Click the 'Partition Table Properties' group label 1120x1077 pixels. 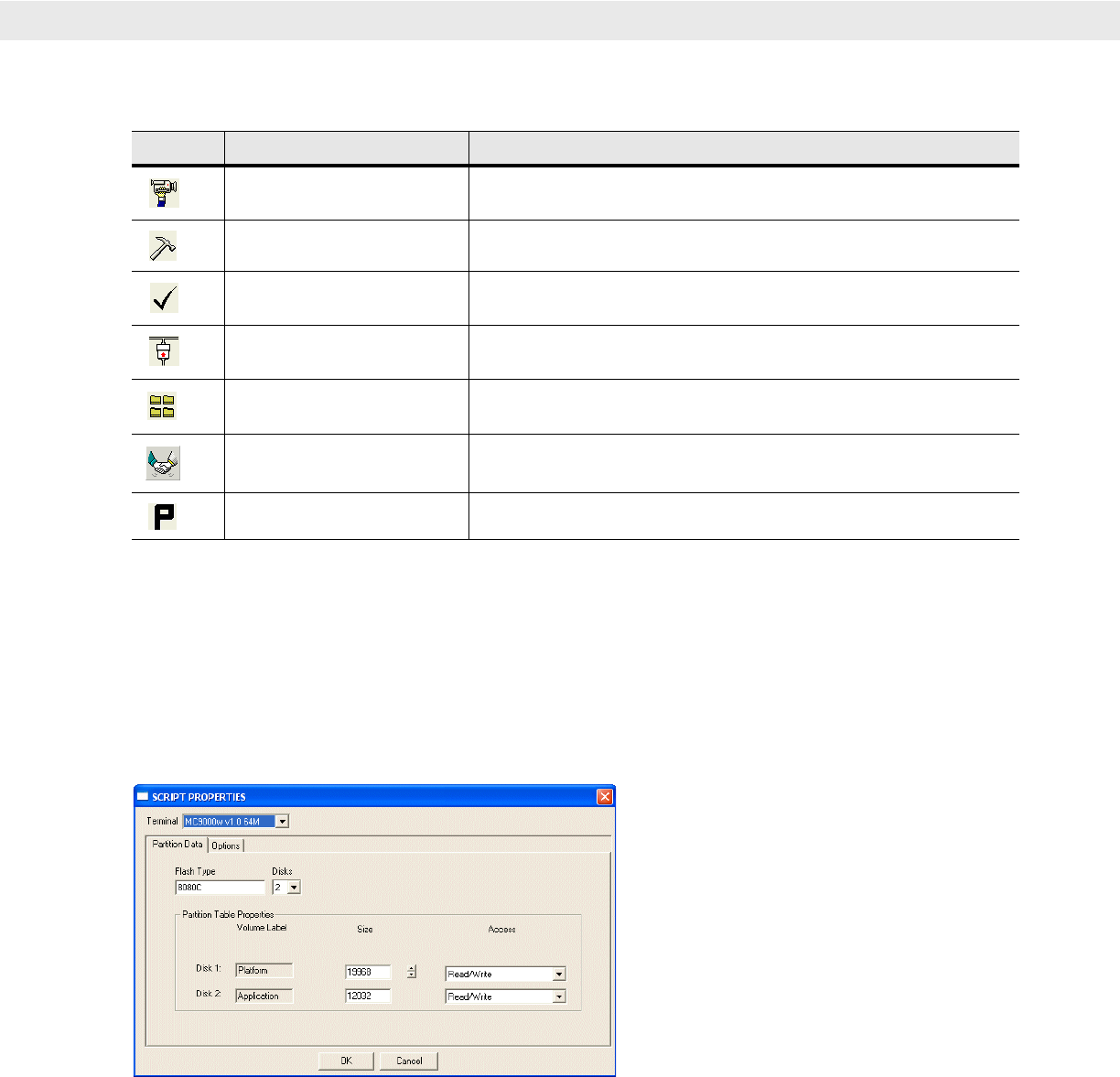[x=228, y=914]
